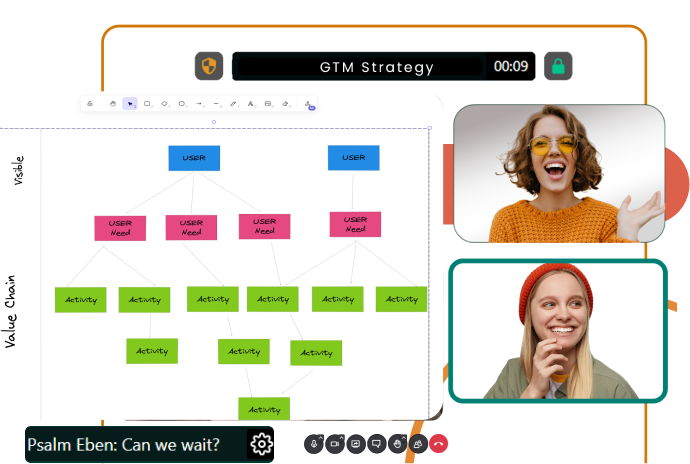690x464 pixels.
Task: Select the insert image tool
Action: coord(268,104)
